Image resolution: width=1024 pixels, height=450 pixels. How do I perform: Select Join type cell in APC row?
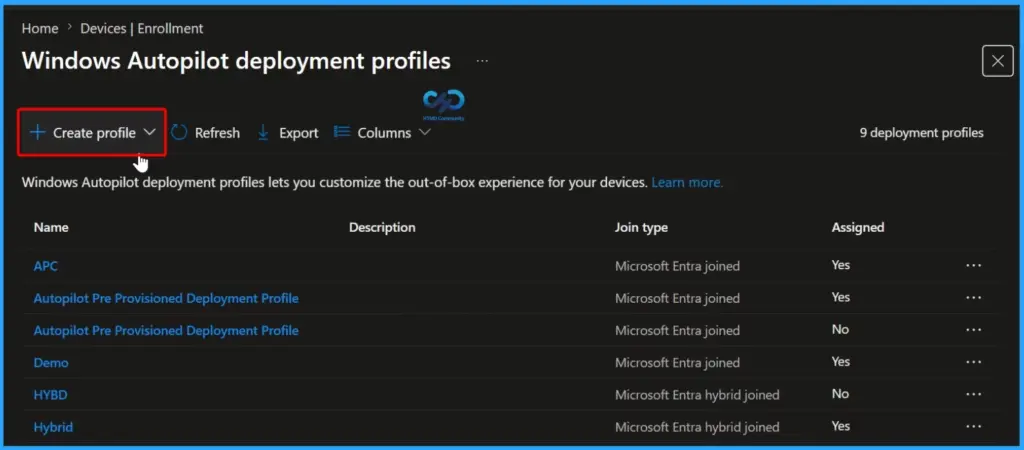677,266
